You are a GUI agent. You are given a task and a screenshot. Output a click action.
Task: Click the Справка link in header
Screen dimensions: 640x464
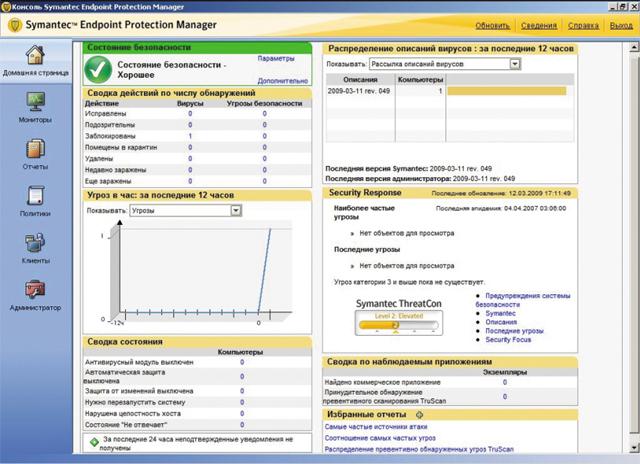pos(583,26)
